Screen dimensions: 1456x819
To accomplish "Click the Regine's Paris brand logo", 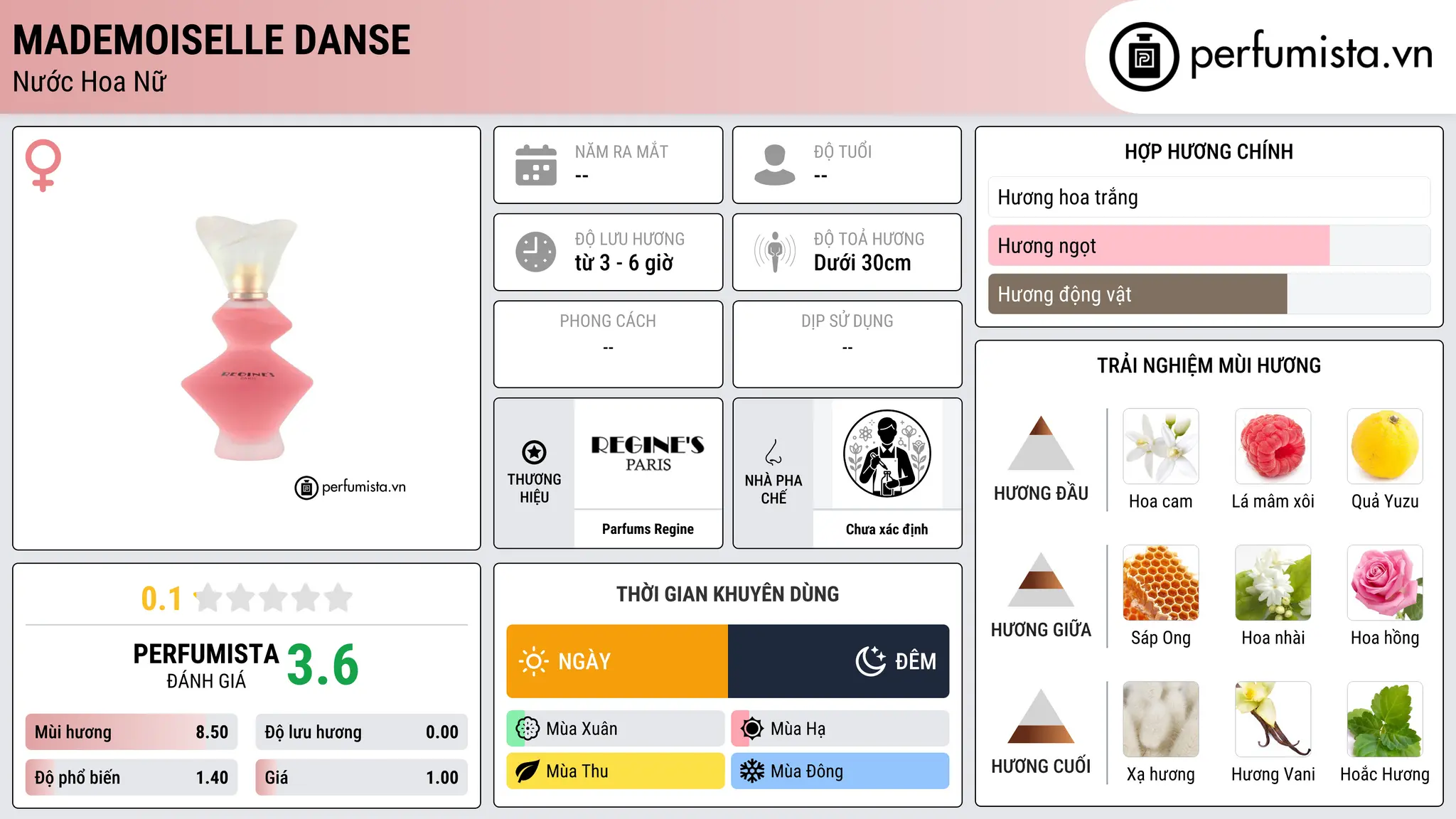I will click(648, 454).
